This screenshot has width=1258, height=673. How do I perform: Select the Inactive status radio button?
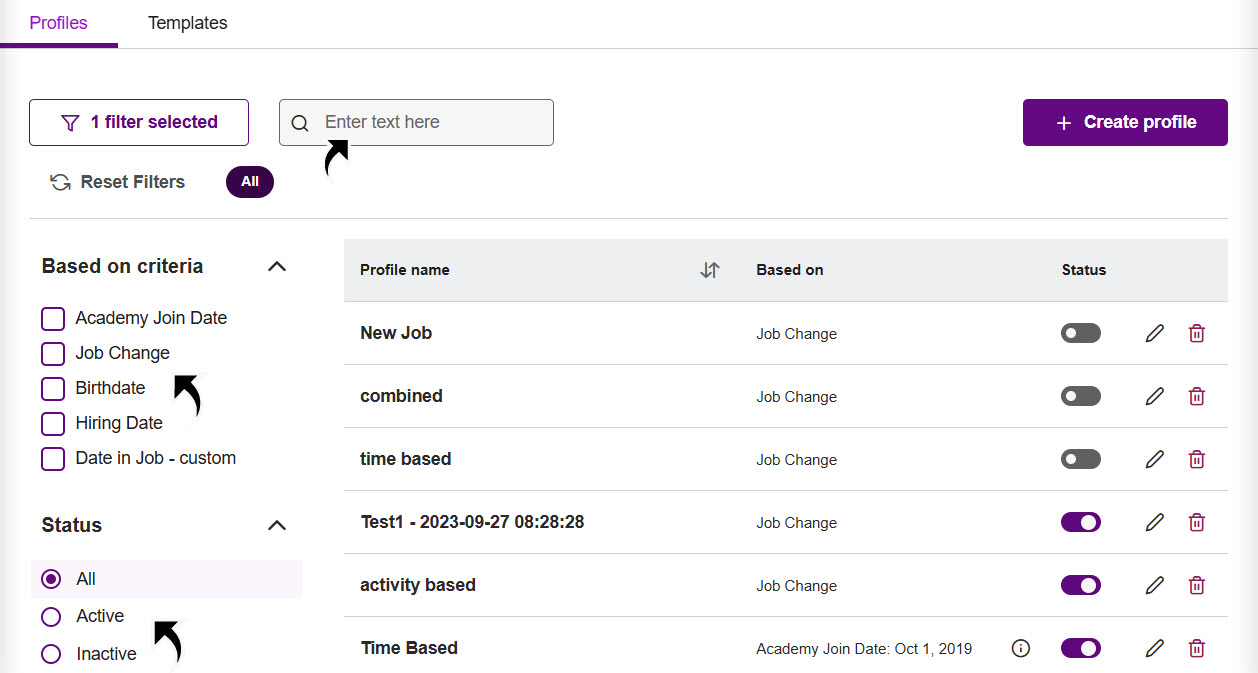[51, 654]
